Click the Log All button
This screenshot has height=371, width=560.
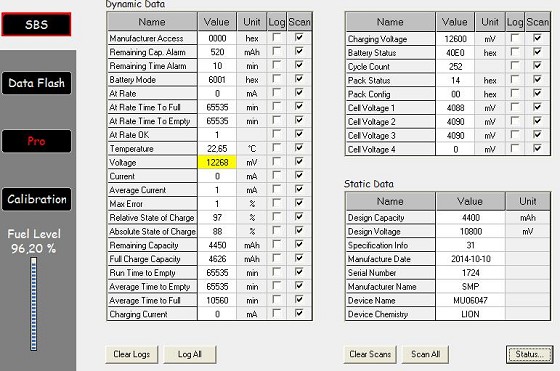190,354
